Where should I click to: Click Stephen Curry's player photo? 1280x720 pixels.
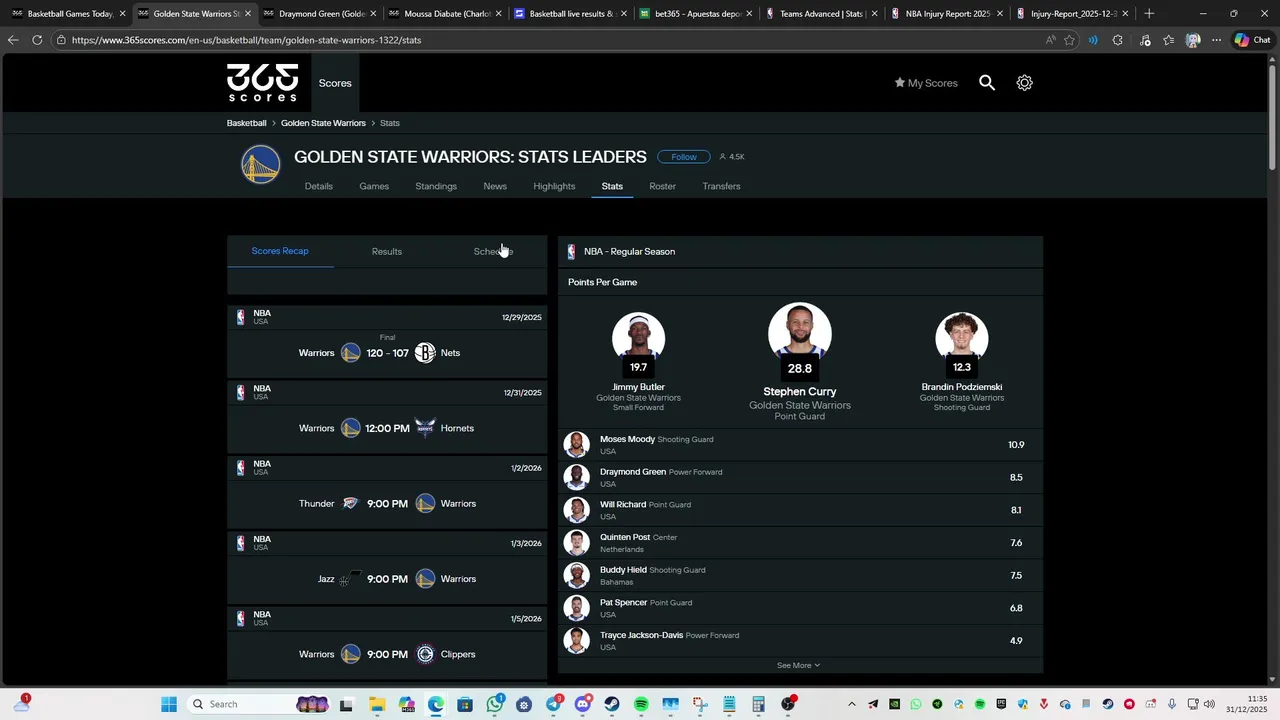(x=800, y=332)
